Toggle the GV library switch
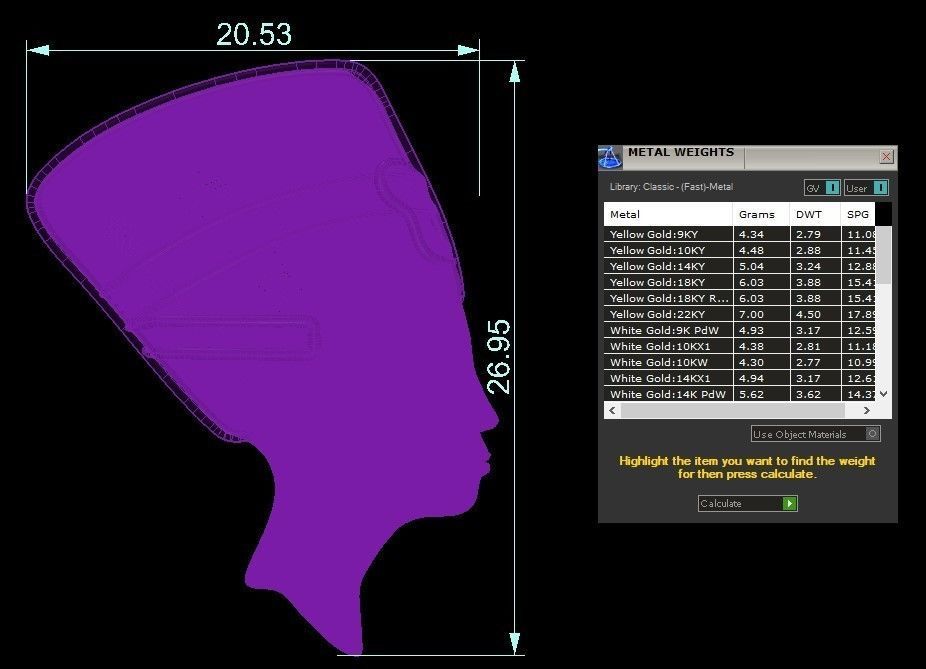 821,188
